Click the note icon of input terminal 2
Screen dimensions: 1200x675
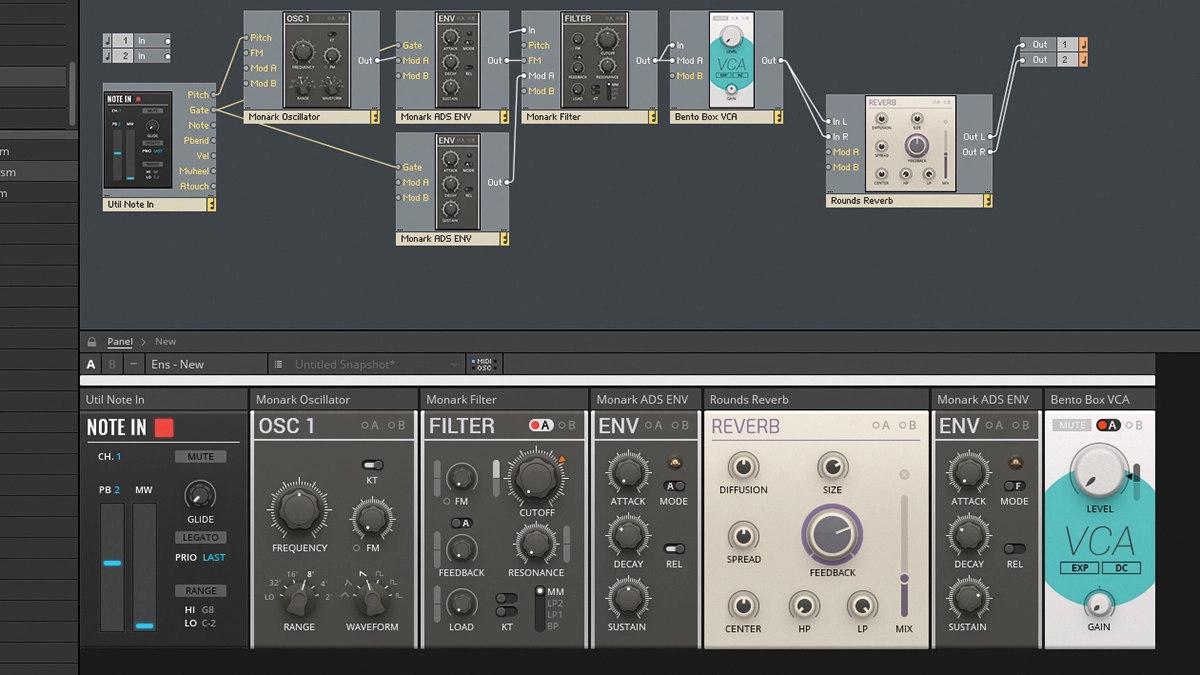[x=107, y=56]
